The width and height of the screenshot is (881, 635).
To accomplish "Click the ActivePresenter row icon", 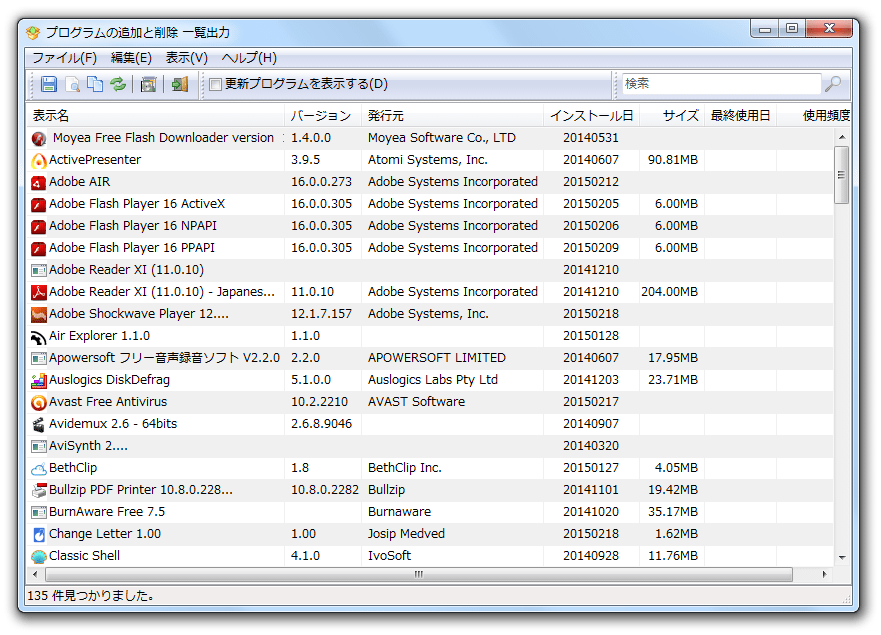I will pos(39,161).
